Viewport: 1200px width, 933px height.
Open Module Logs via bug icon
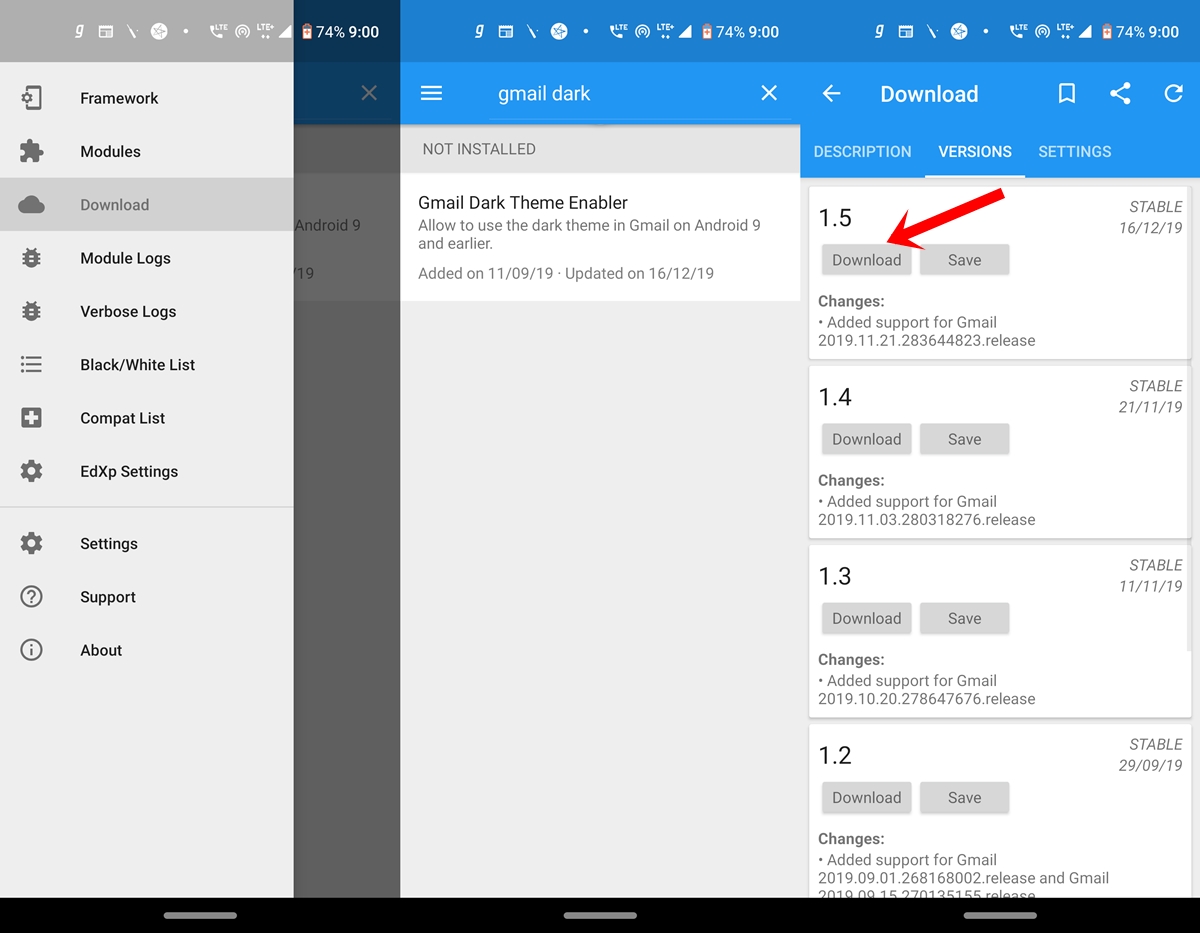click(31, 258)
